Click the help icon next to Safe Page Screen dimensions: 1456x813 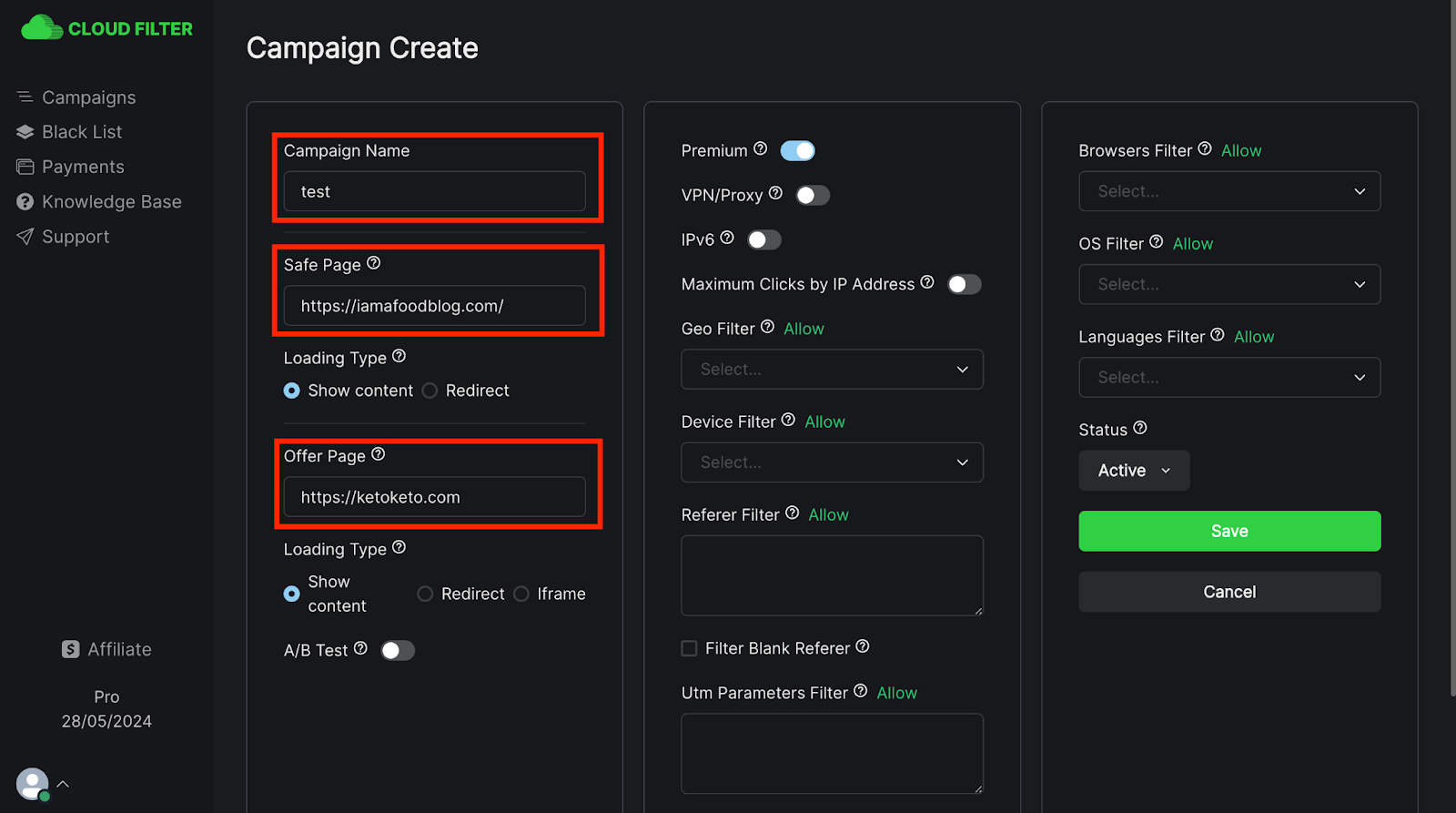(x=373, y=263)
